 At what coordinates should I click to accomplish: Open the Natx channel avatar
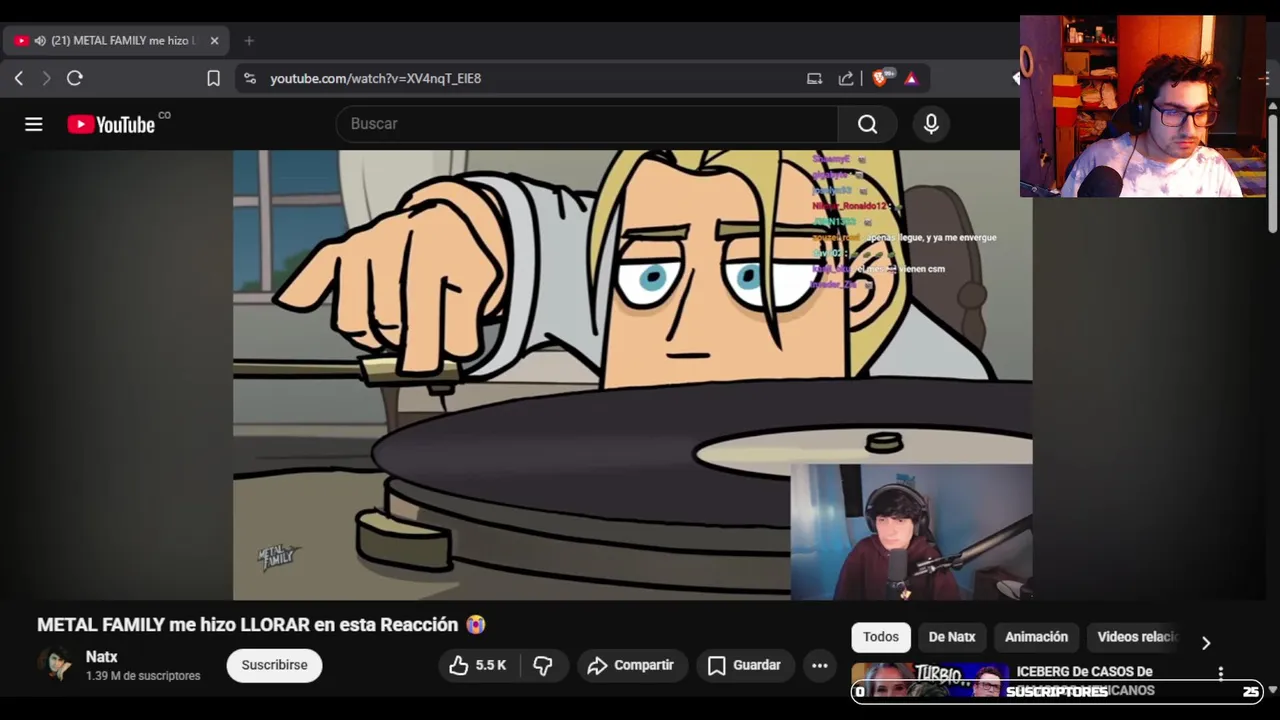click(56, 665)
